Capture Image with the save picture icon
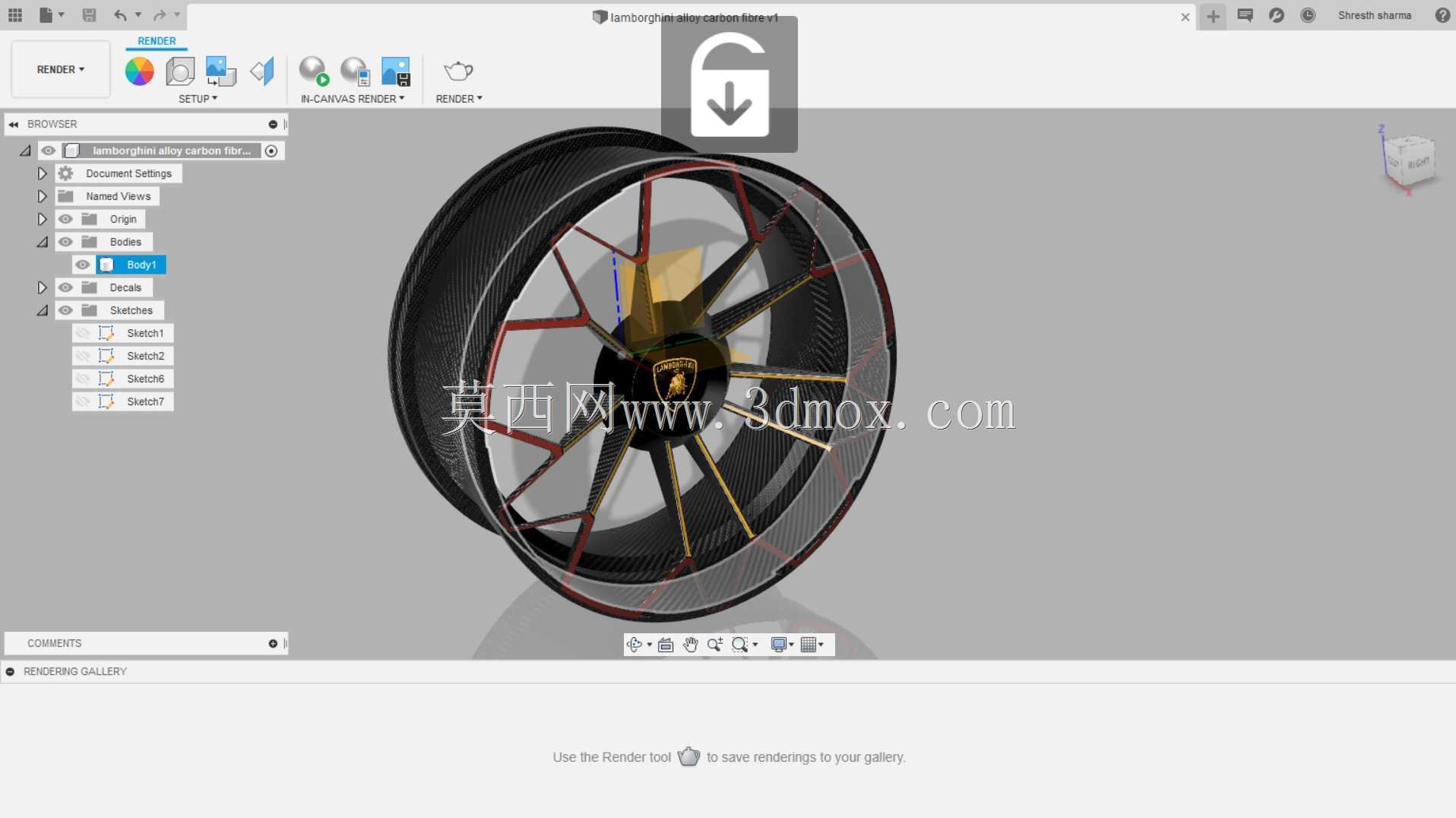Viewport: 1456px width, 818px height. pos(396,71)
